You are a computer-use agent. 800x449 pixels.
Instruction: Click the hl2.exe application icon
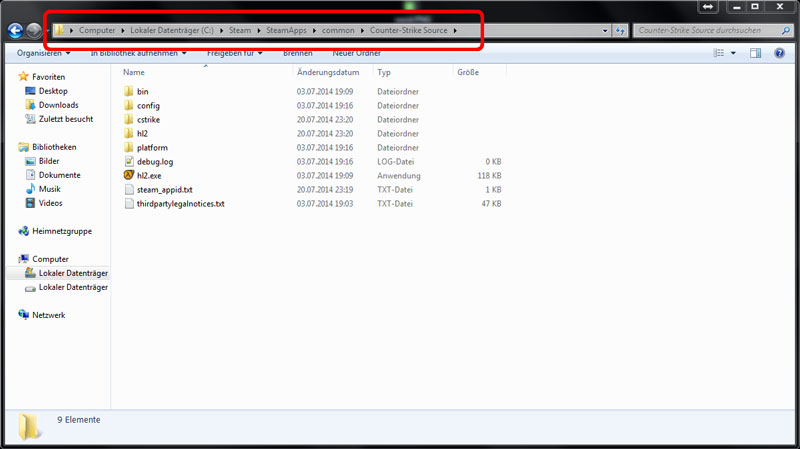[129, 175]
